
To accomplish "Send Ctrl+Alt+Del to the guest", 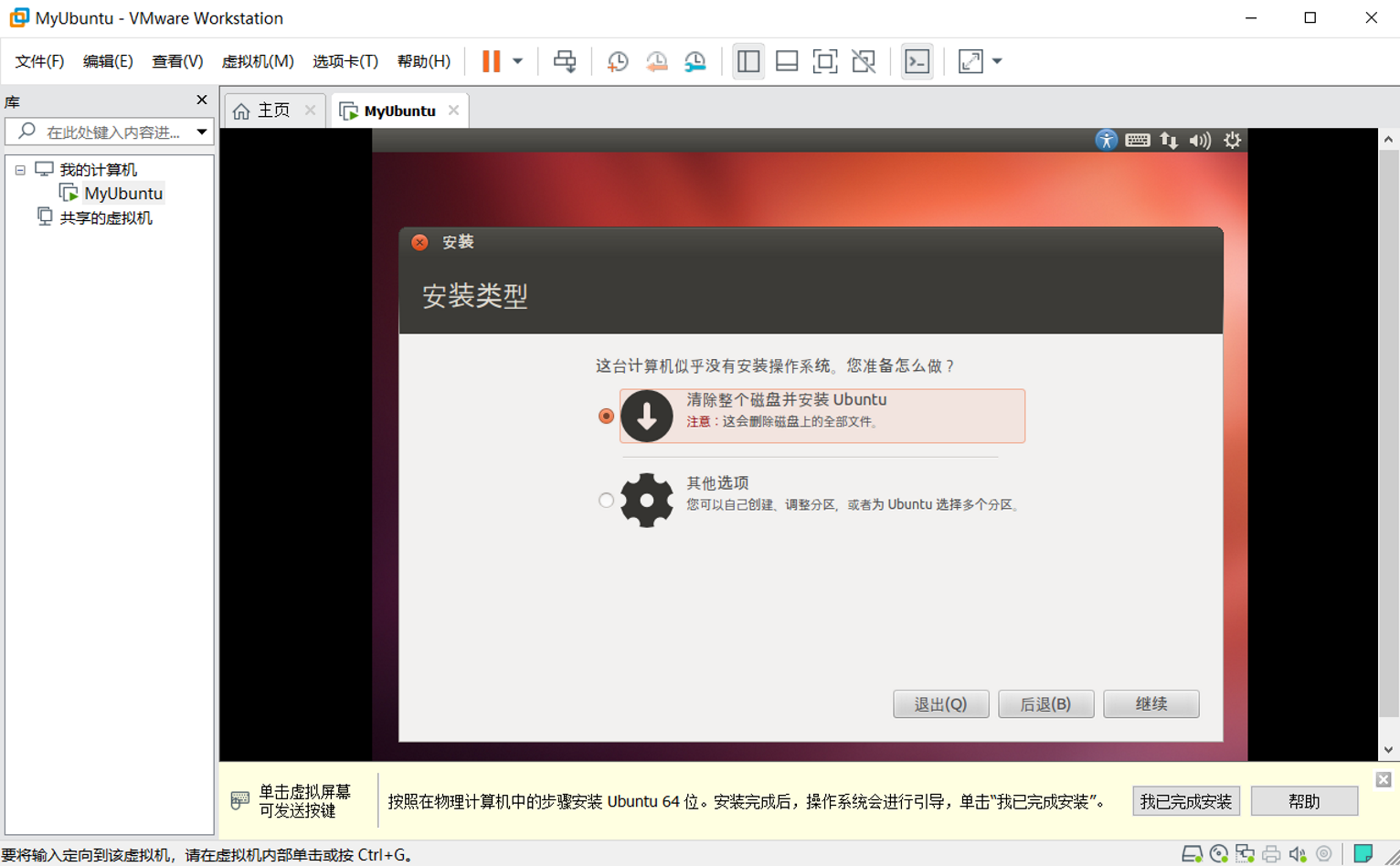I will (x=567, y=61).
